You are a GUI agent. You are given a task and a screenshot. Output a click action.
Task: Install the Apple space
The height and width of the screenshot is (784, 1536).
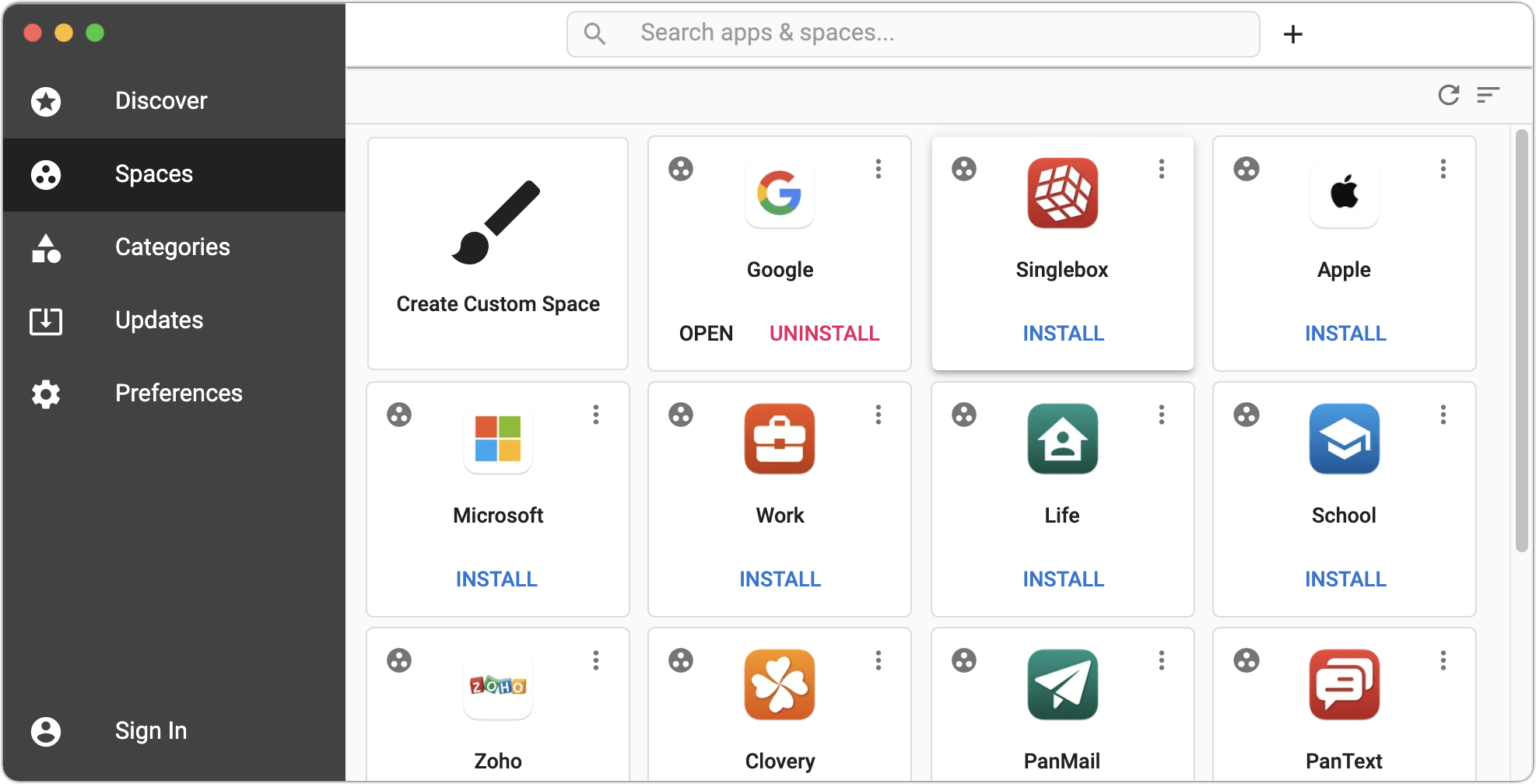coord(1346,334)
